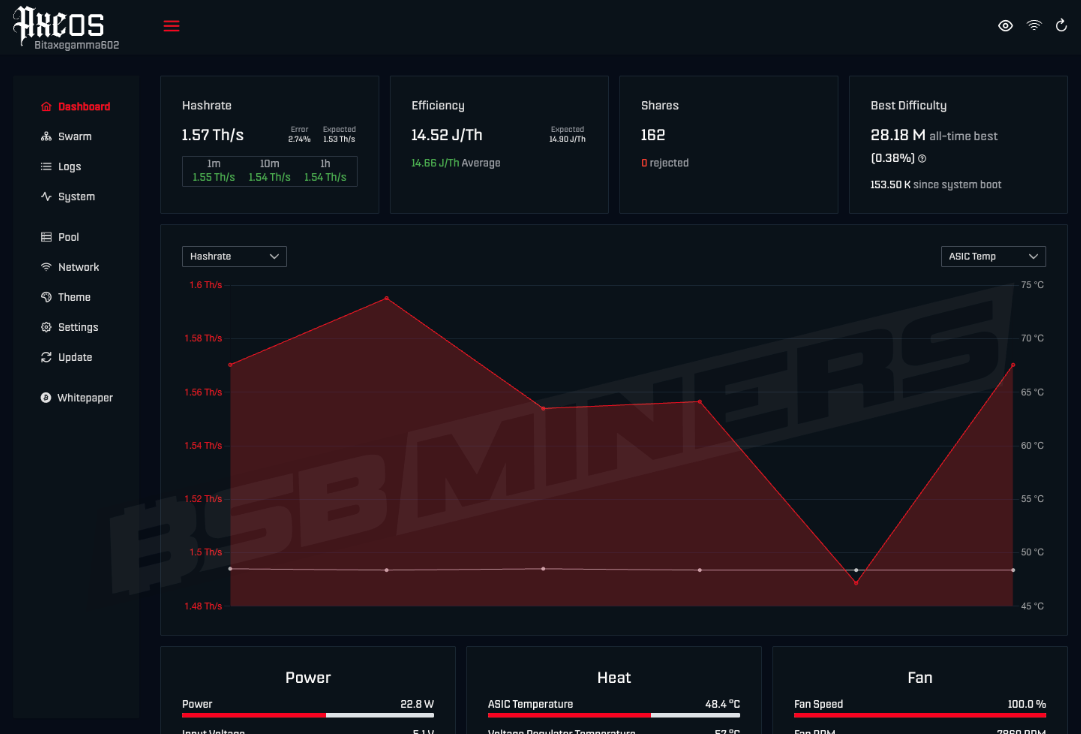Click the restart icon at top right
This screenshot has height=734, width=1081.
click(x=1062, y=26)
